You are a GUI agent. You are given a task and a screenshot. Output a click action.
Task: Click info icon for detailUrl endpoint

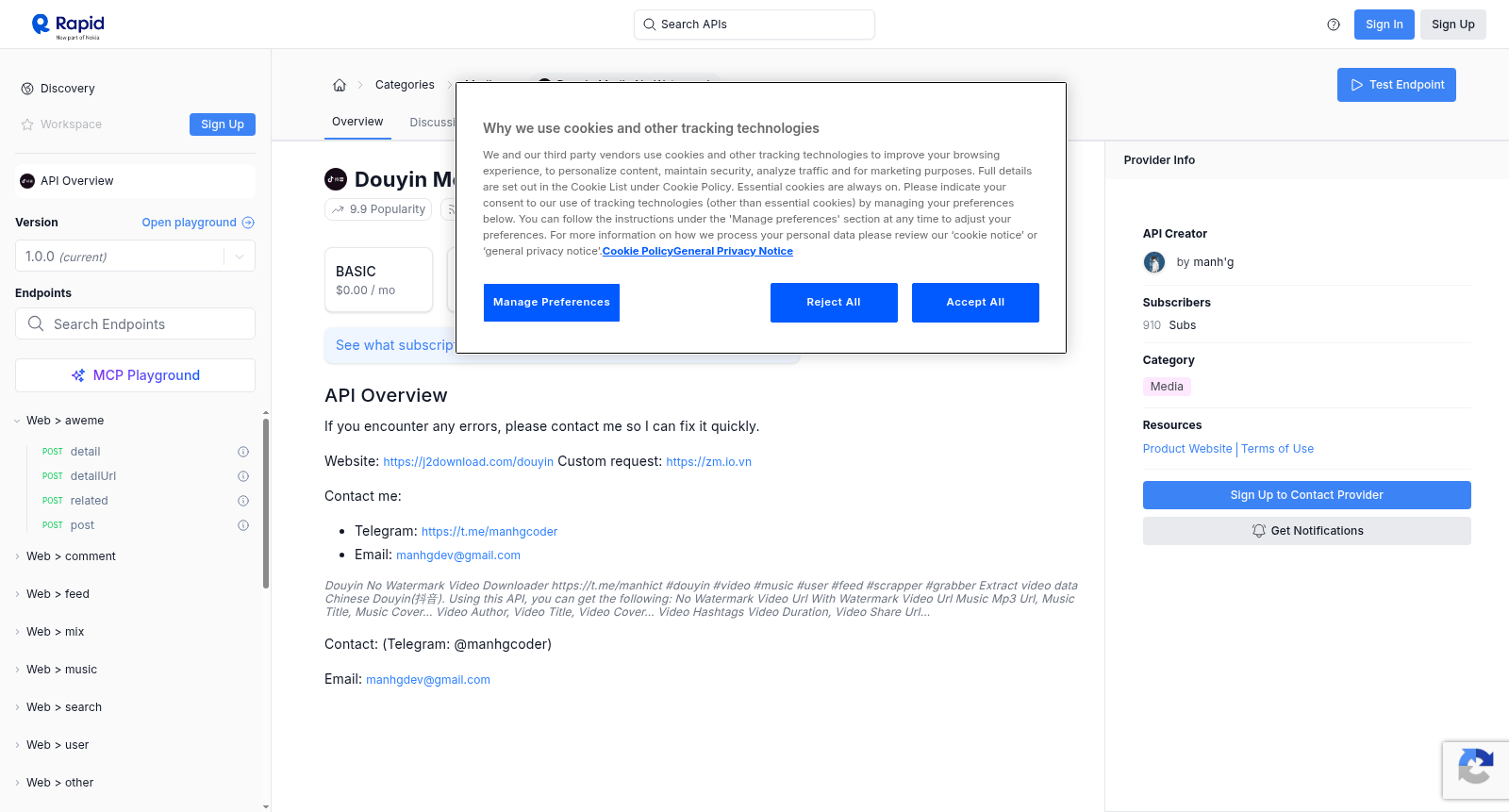(243, 476)
